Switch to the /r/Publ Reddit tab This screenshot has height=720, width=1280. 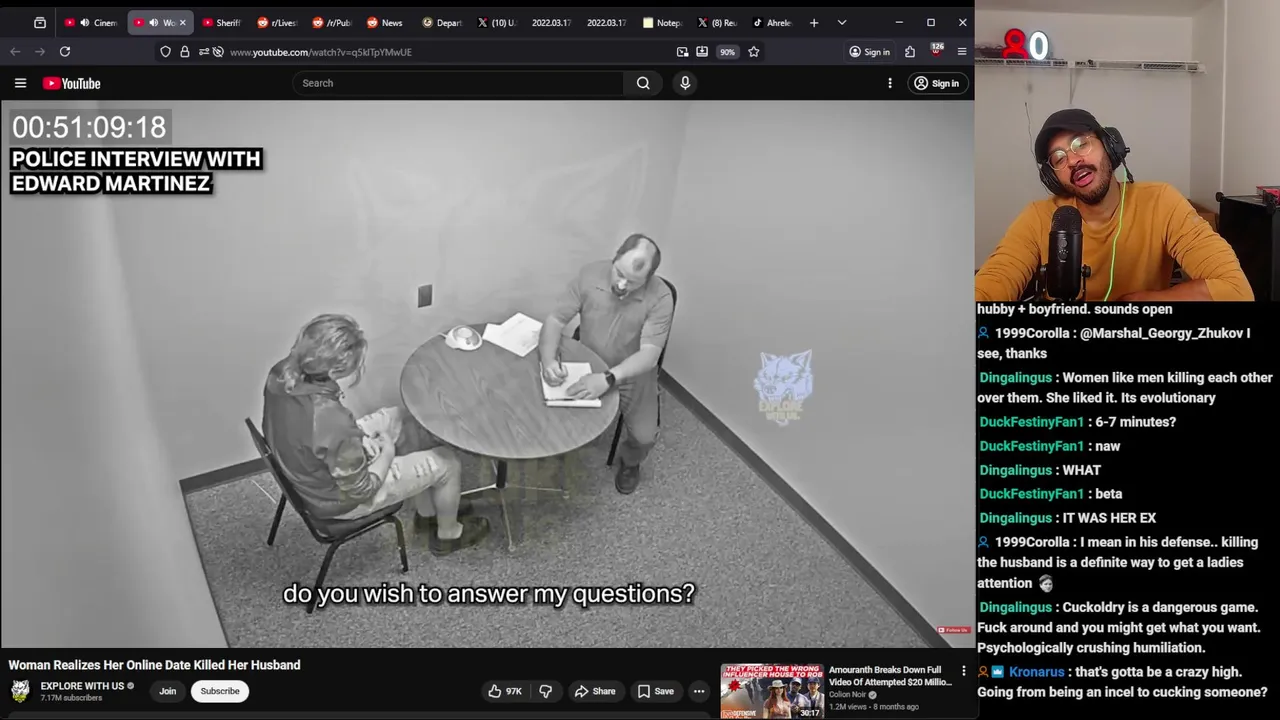tap(332, 22)
